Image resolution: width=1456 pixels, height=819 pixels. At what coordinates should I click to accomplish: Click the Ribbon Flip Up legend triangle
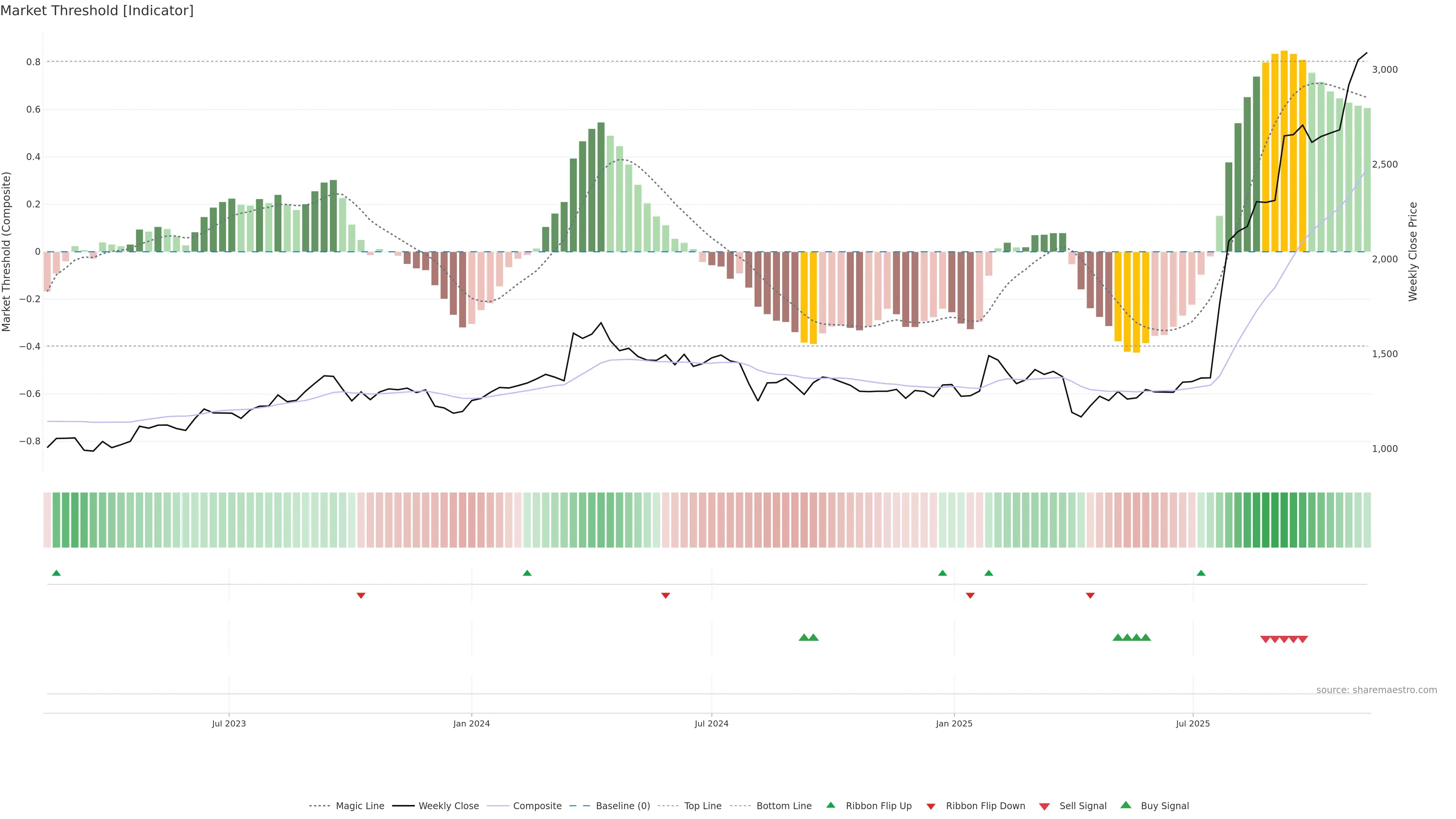tap(830, 805)
